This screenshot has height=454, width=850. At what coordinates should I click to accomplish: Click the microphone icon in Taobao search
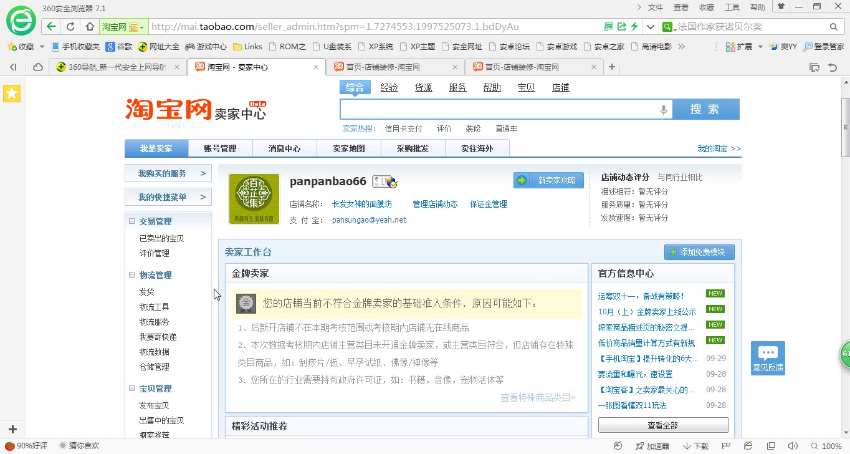pyautogui.click(x=664, y=110)
